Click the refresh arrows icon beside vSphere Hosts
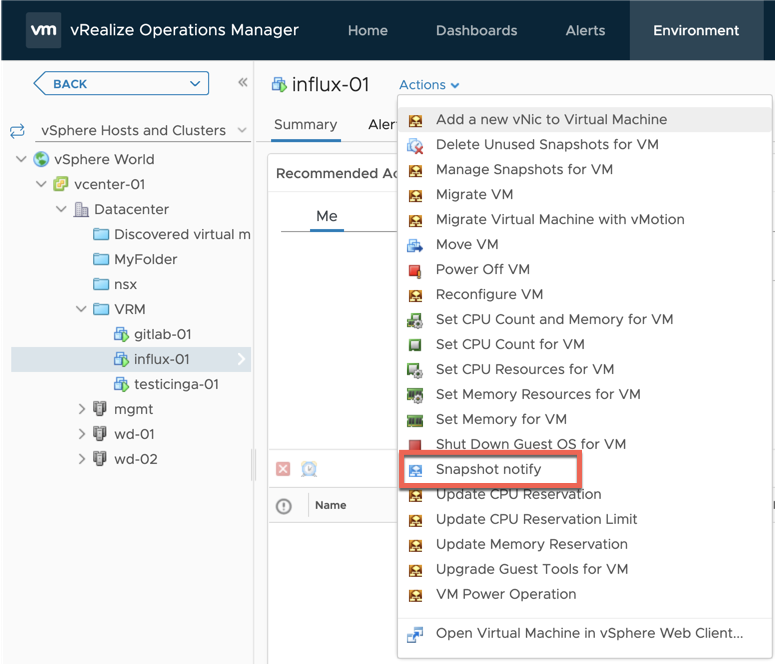 click(17, 131)
